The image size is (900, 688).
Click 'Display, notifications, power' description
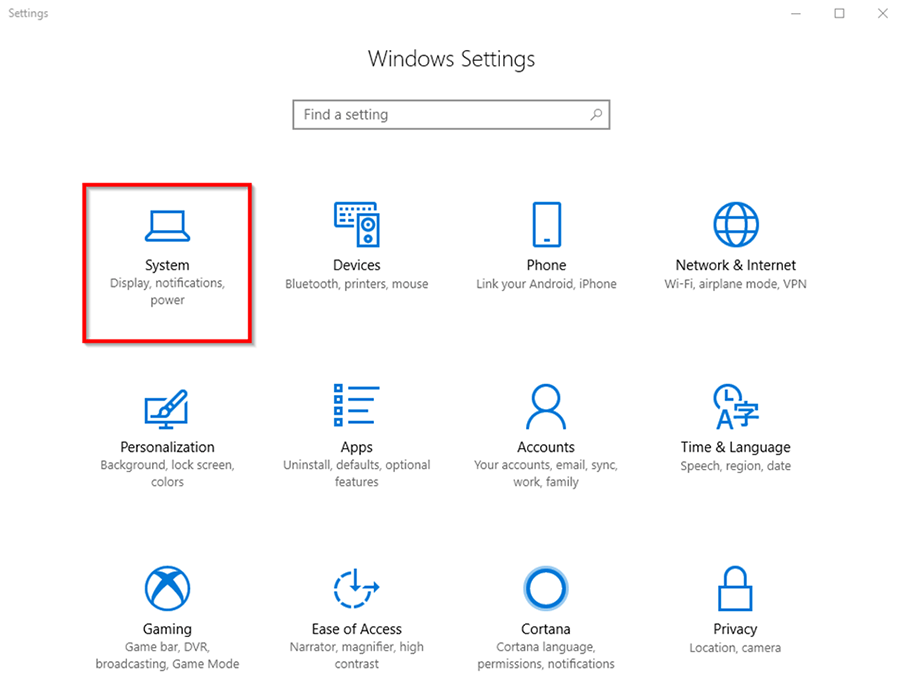click(x=167, y=291)
